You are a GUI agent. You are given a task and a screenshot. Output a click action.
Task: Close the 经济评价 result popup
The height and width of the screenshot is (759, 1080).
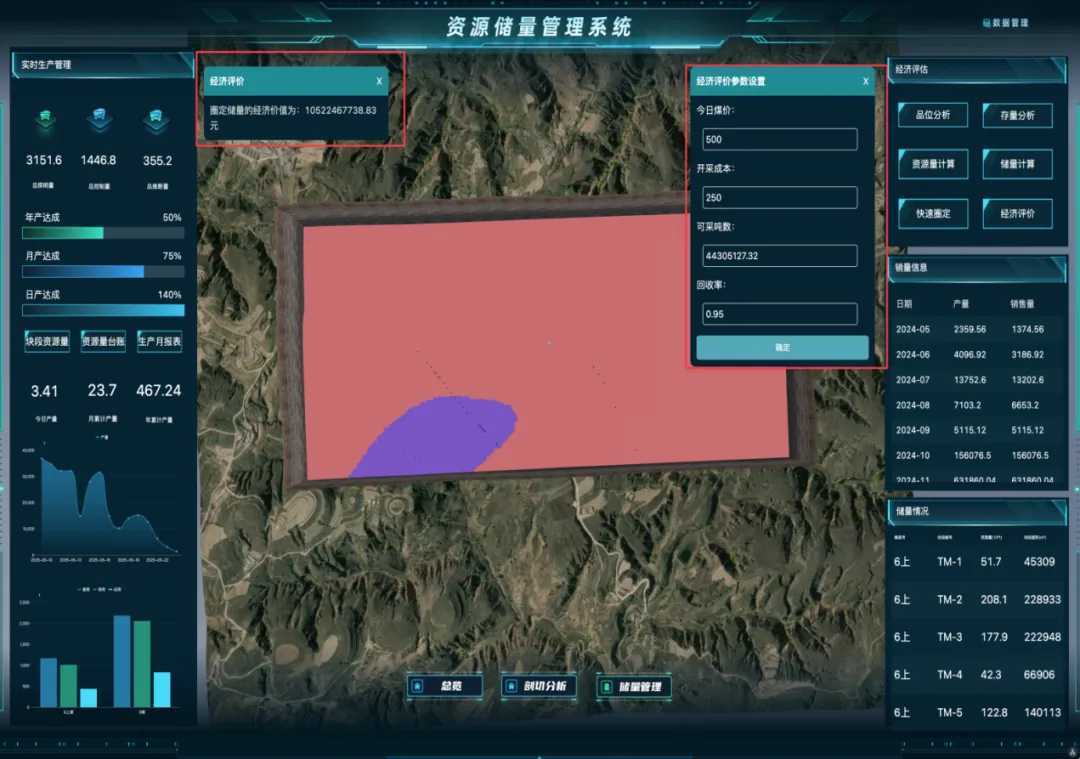(379, 81)
